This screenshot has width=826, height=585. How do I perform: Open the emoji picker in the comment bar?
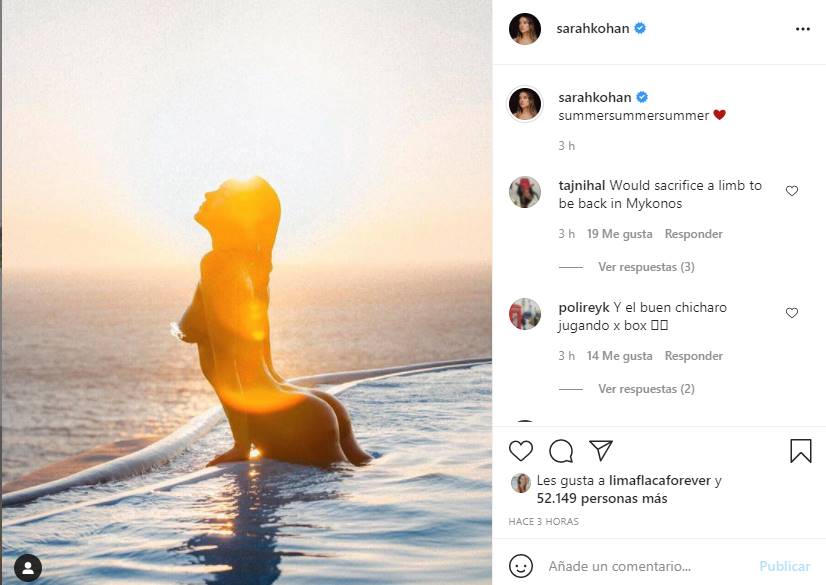(x=519, y=565)
